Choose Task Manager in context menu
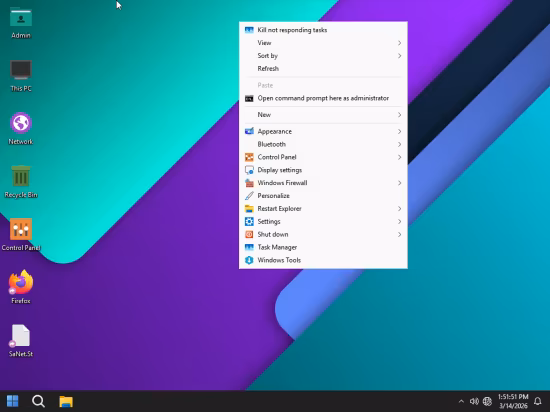The width and height of the screenshot is (550, 412). (x=323, y=247)
